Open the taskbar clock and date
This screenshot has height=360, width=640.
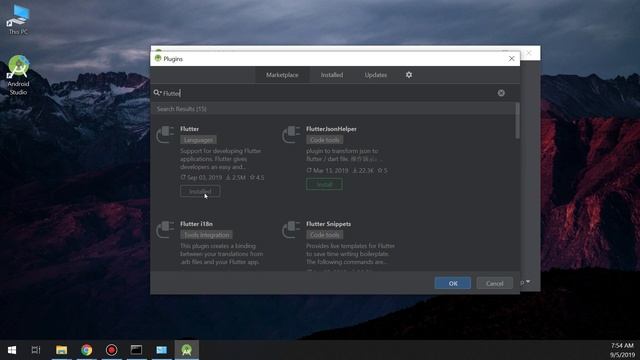pos(622,350)
